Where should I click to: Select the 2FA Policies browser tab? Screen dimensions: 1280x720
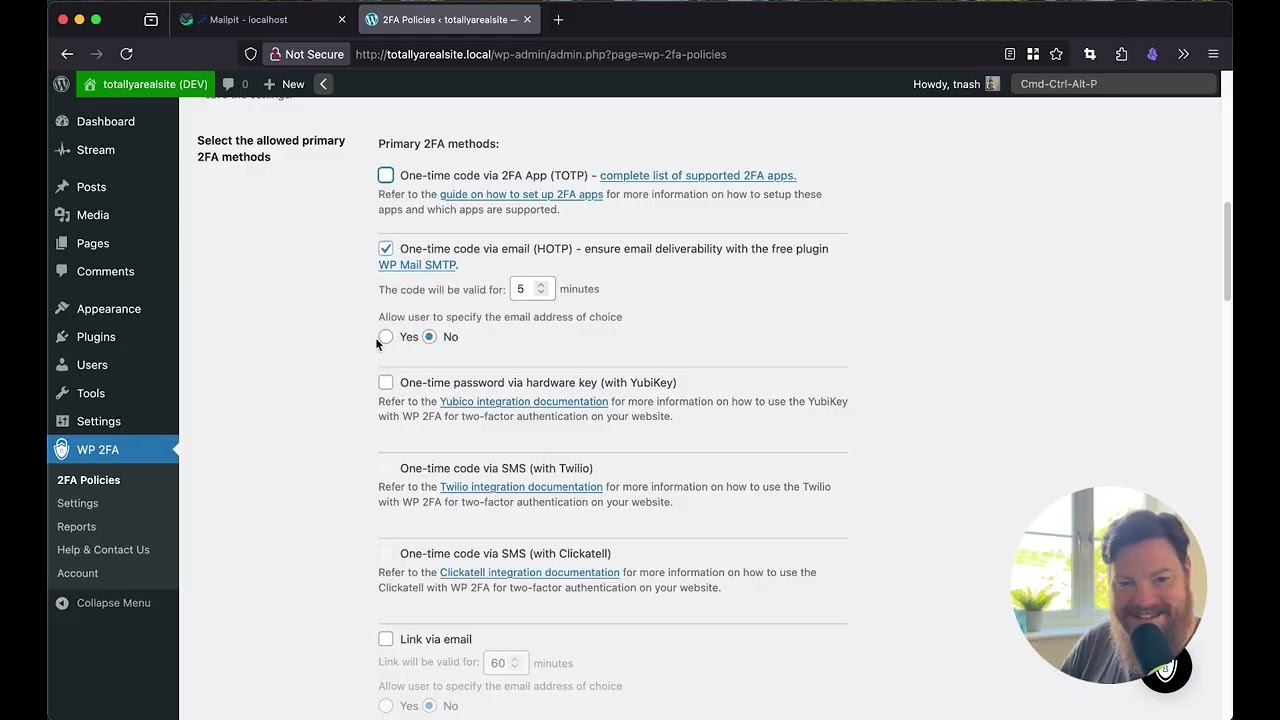click(x=449, y=20)
